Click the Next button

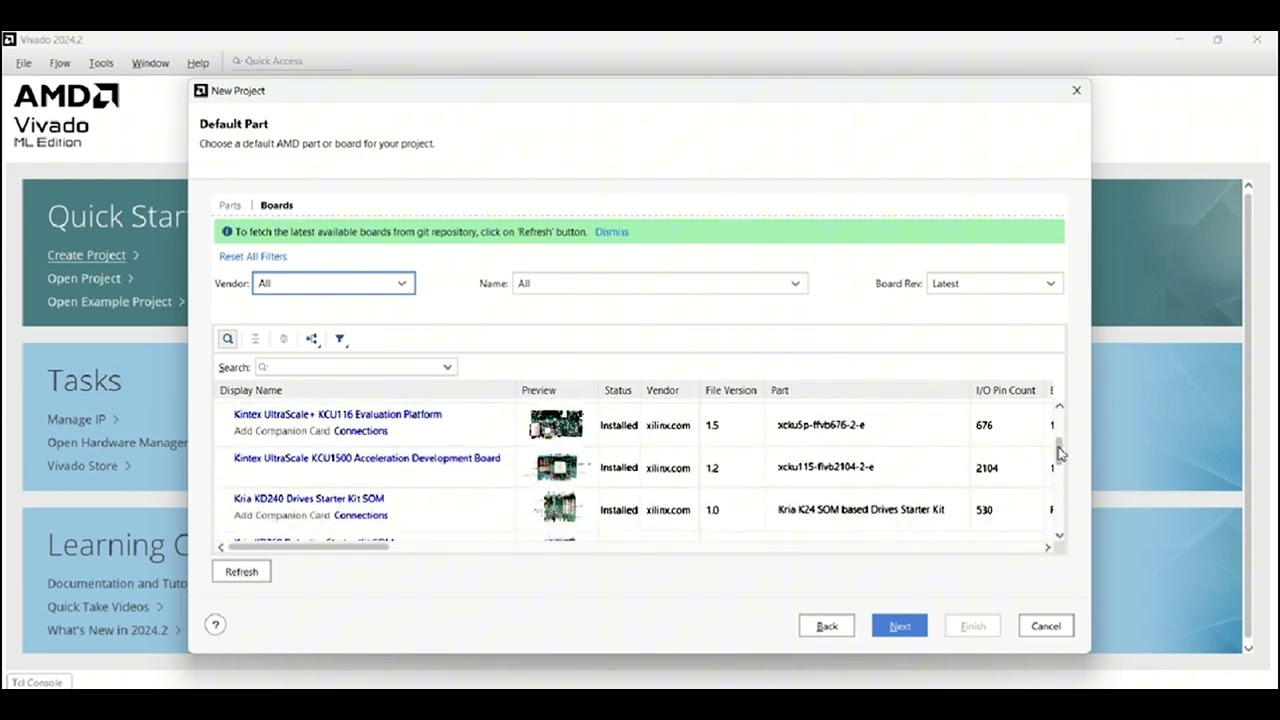point(900,626)
